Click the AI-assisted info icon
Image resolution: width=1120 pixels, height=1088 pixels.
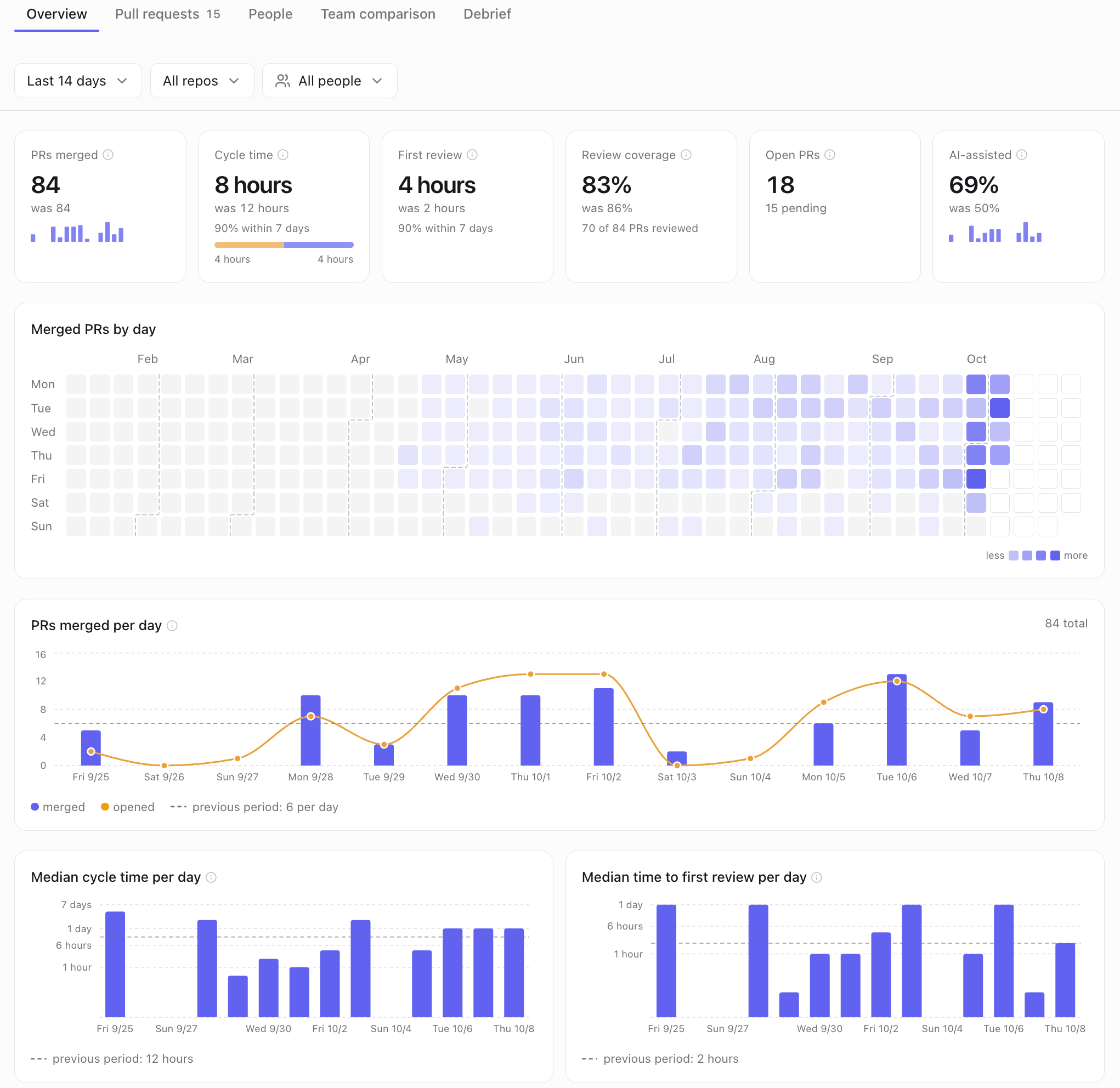point(1022,155)
